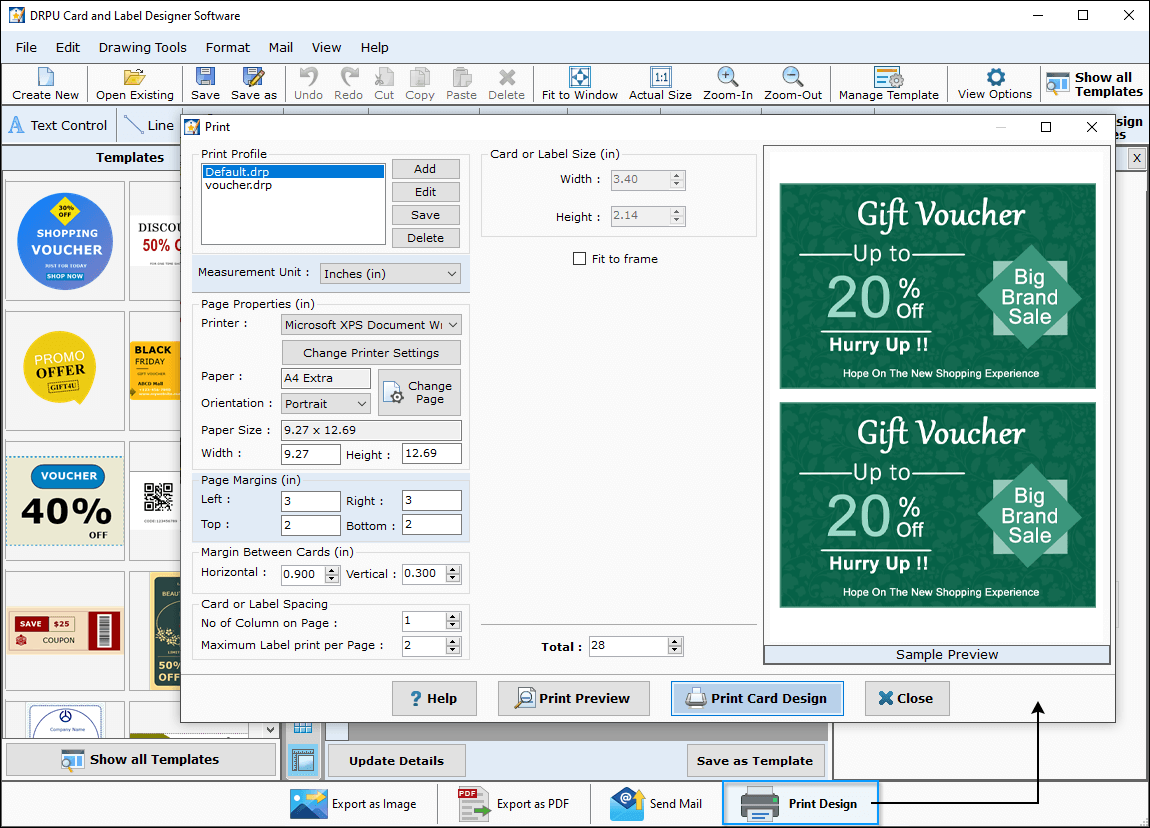Screen dimensions: 1150x828
Task: Click Edit in Print Profile
Action: (425, 192)
